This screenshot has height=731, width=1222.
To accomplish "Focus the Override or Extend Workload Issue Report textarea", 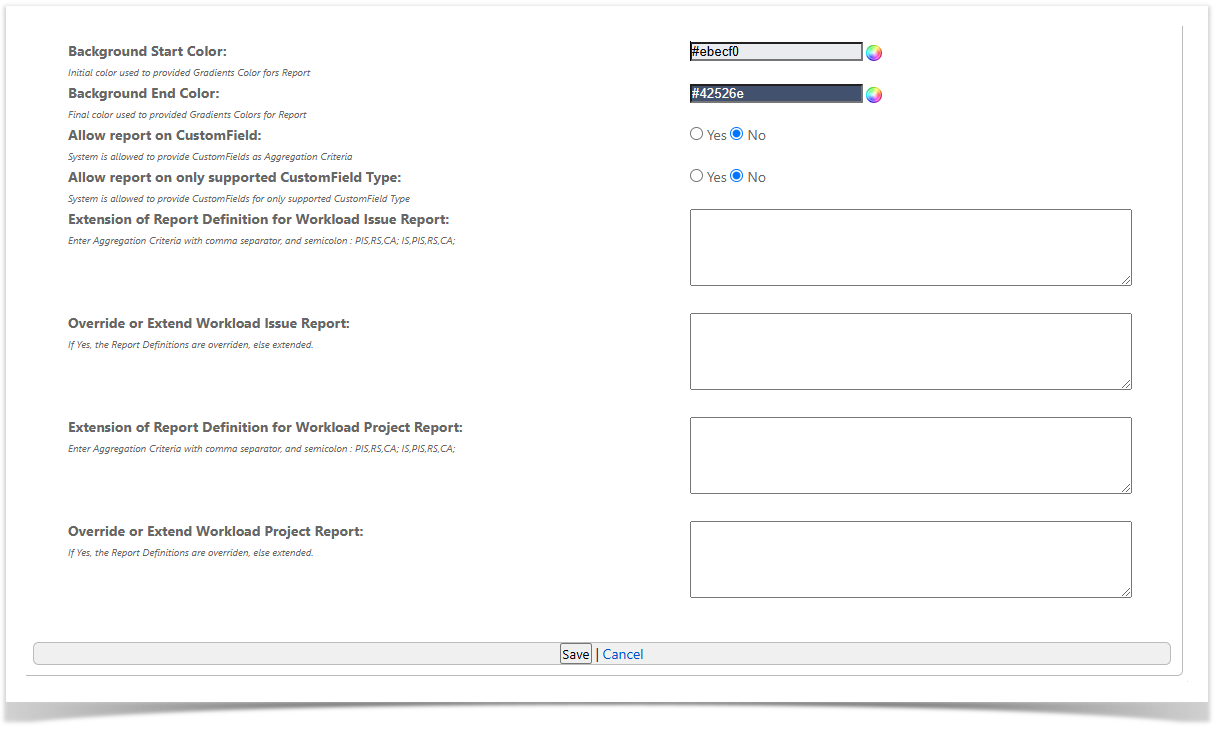I will pos(910,351).
